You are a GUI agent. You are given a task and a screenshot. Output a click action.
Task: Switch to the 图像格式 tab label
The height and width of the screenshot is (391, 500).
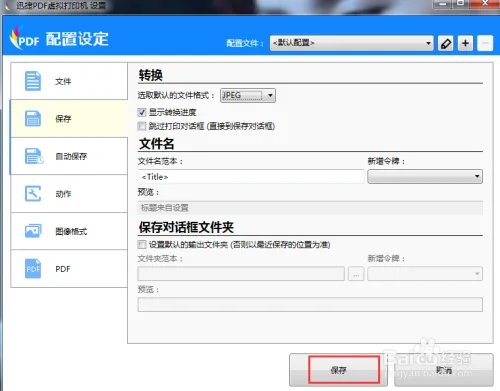click(x=71, y=231)
